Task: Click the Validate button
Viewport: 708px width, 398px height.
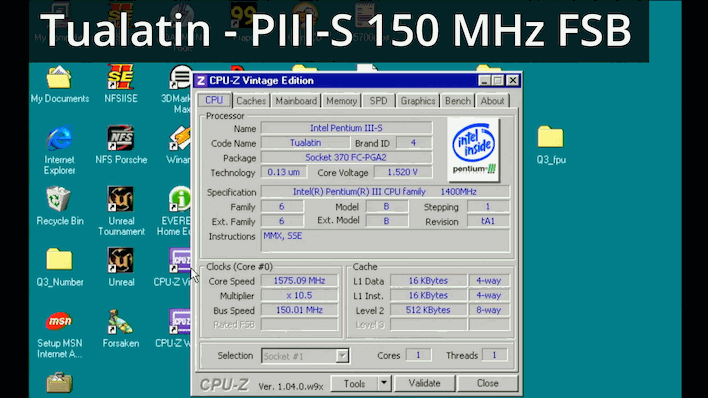Action: tap(424, 384)
